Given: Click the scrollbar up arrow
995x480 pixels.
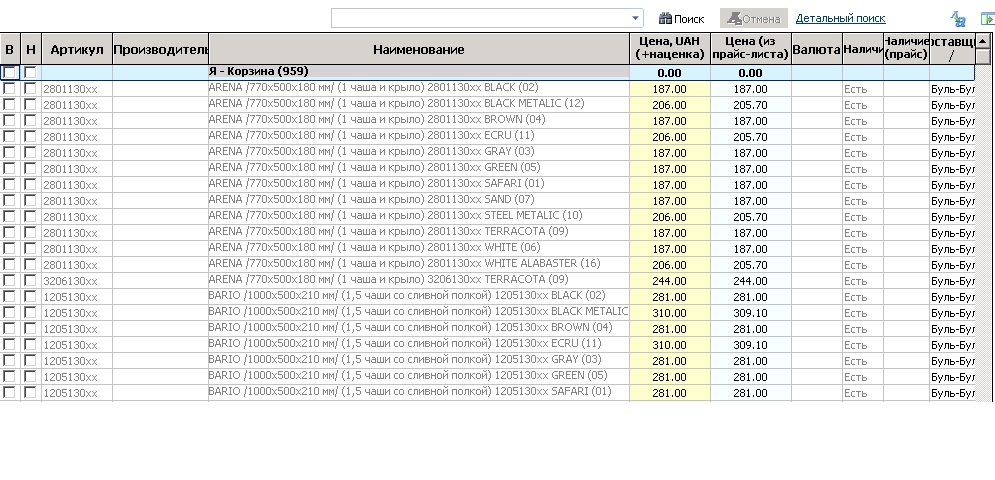Looking at the screenshot, I should pyautogui.click(x=984, y=41).
